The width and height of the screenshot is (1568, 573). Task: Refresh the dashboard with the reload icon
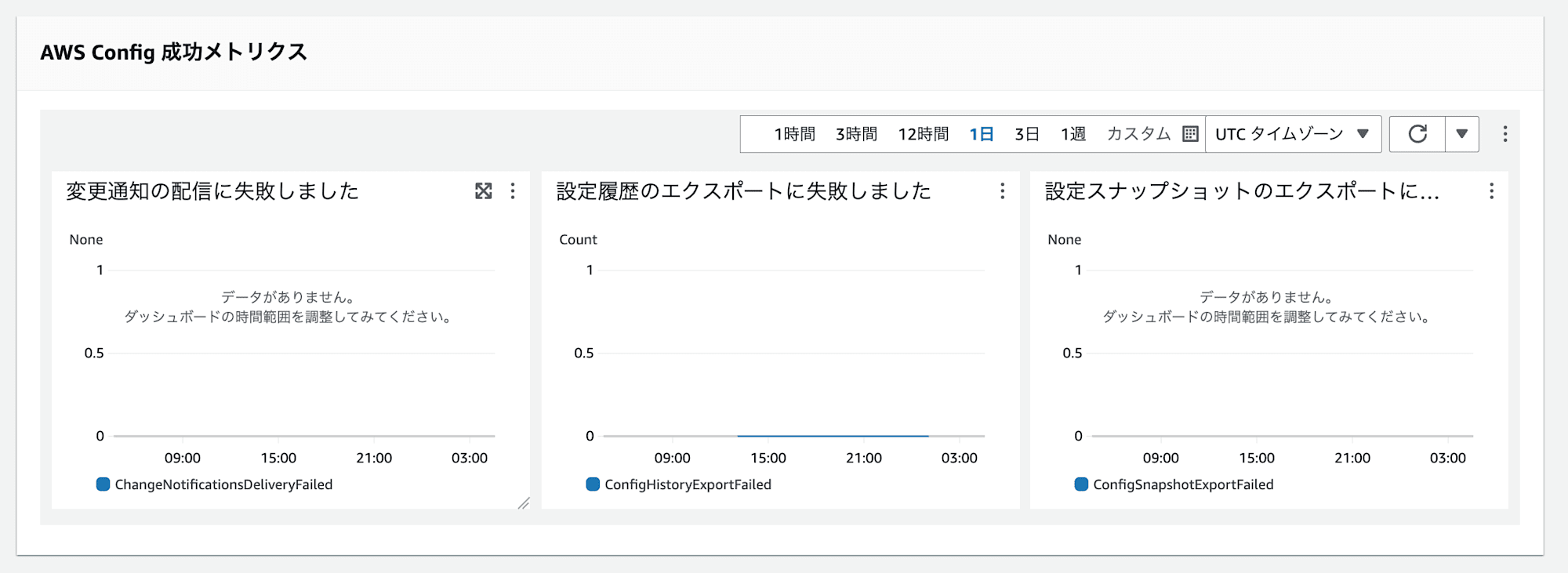(x=1417, y=134)
